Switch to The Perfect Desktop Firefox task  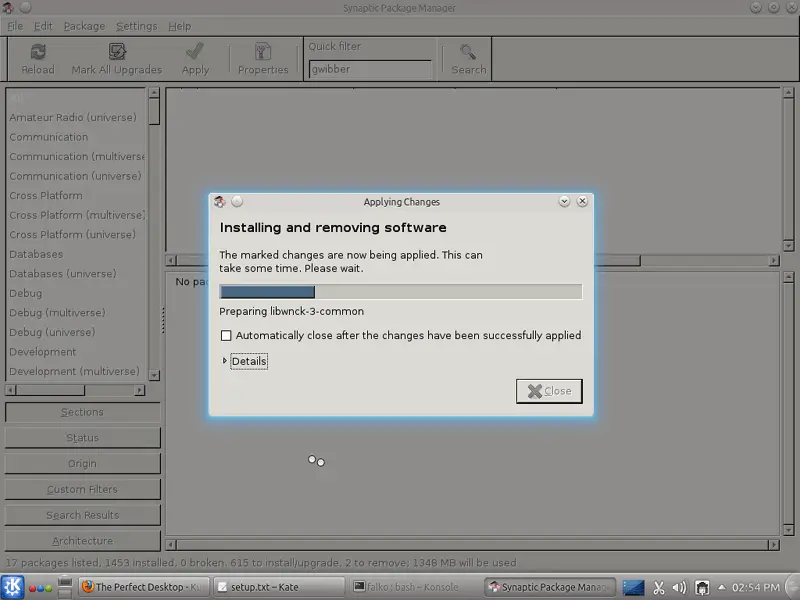[144, 587]
